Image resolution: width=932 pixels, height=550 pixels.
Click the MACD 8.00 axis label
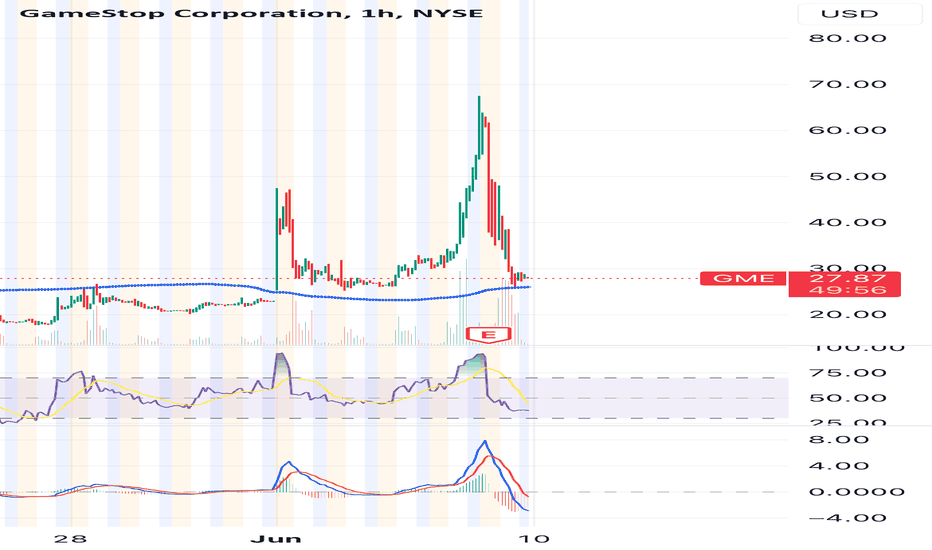coord(839,439)
